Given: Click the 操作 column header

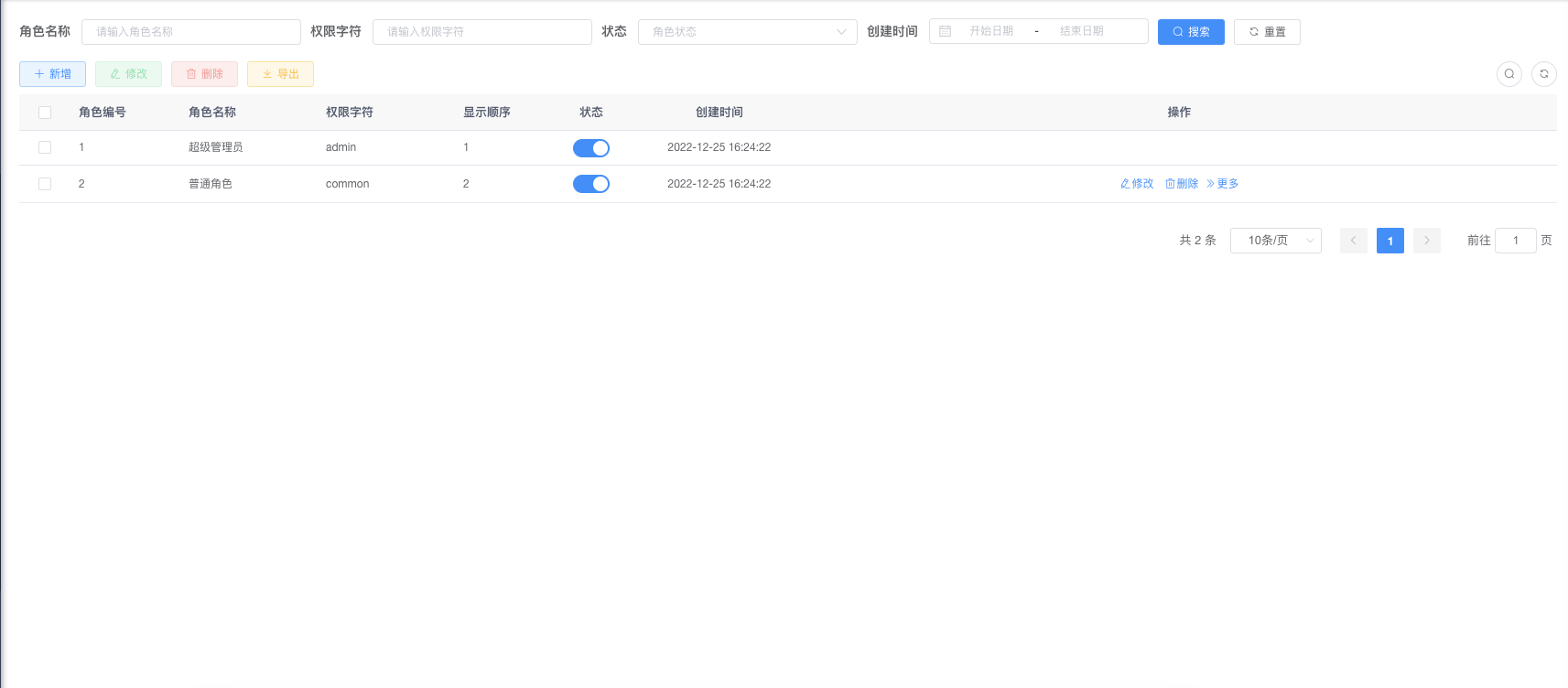Looking at the screenshot, I should coord(1179,113).
